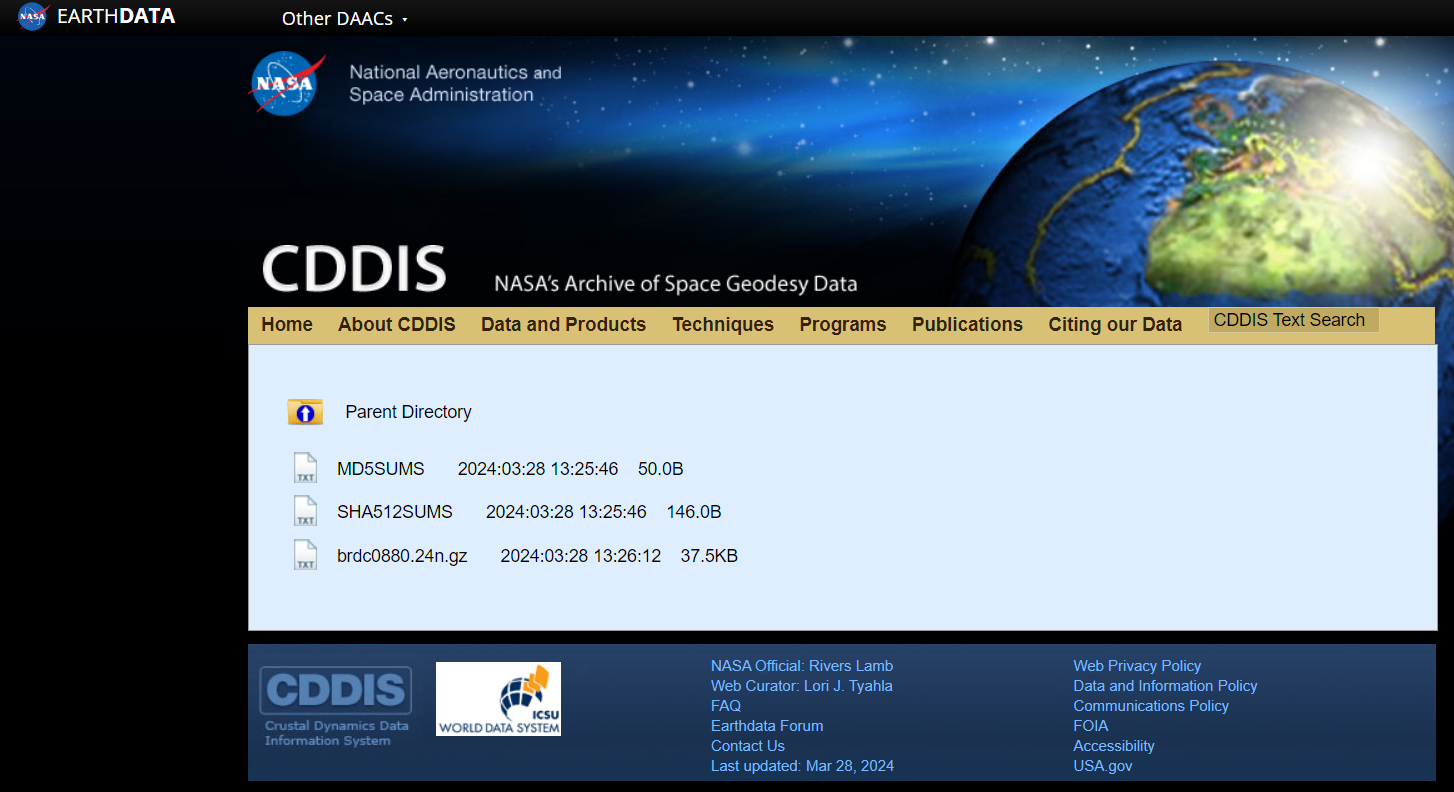Open the Web Privacy Policy link
Image resolution: width=1454 pixels, height=792 pixels.
coord(1137,666)
